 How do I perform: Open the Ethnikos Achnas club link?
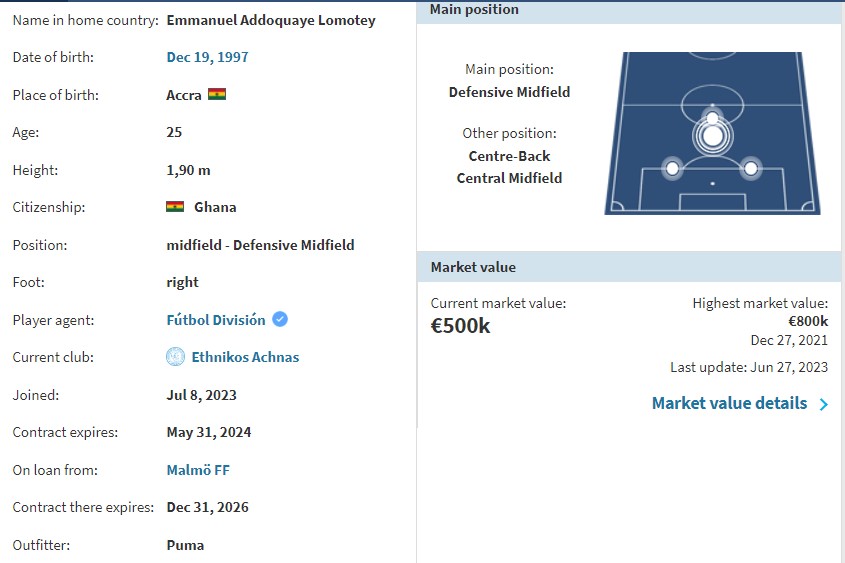click(x=245, y=357)
